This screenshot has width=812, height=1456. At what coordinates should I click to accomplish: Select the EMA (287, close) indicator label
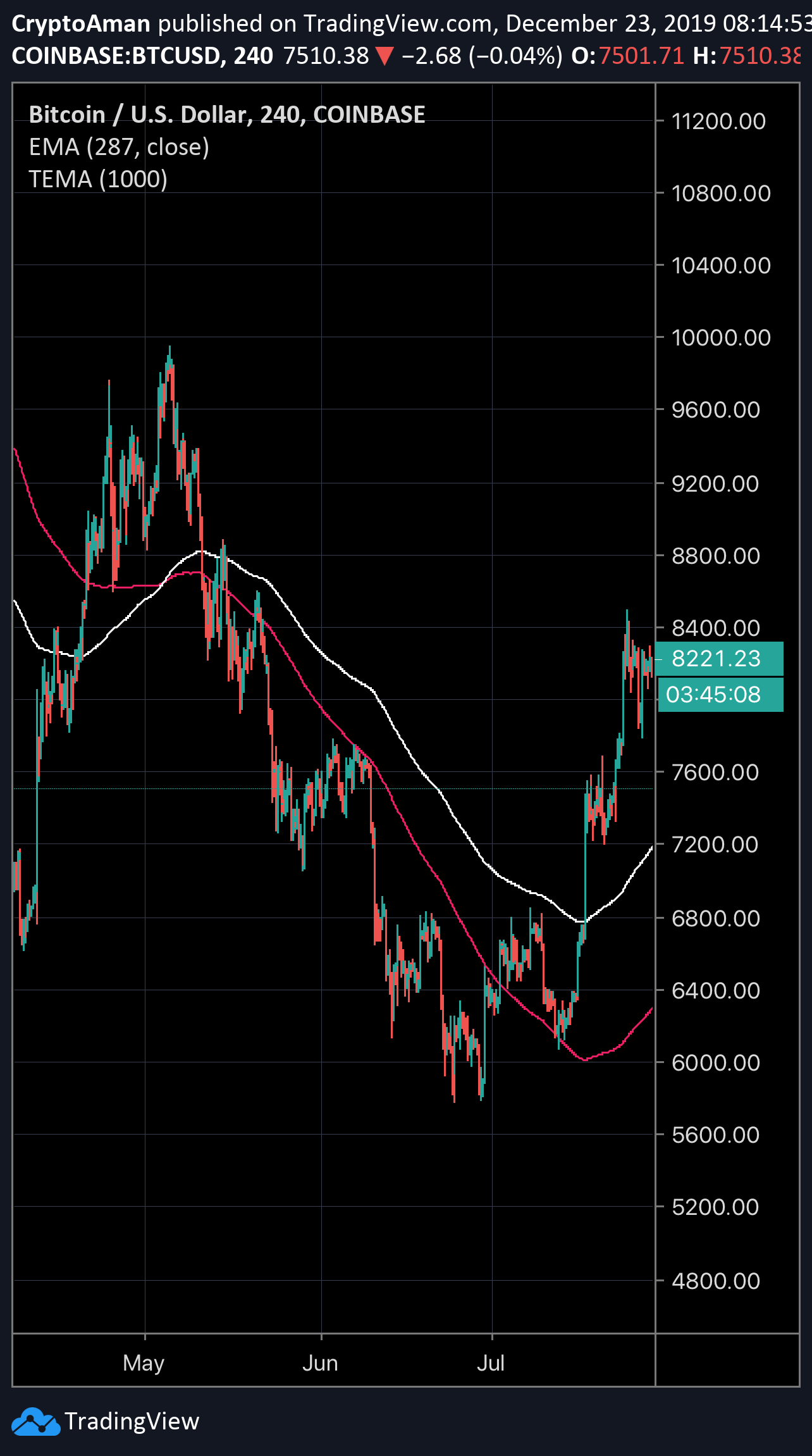119,147
